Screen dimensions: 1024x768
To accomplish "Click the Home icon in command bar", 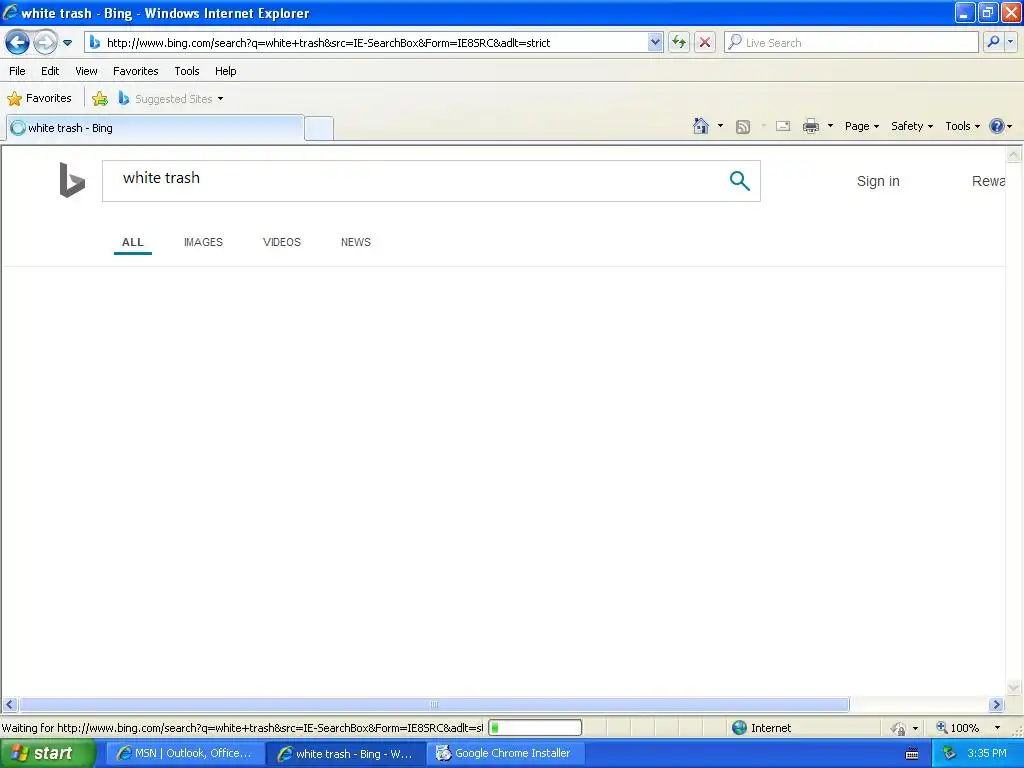I will [x=701, y=126].
